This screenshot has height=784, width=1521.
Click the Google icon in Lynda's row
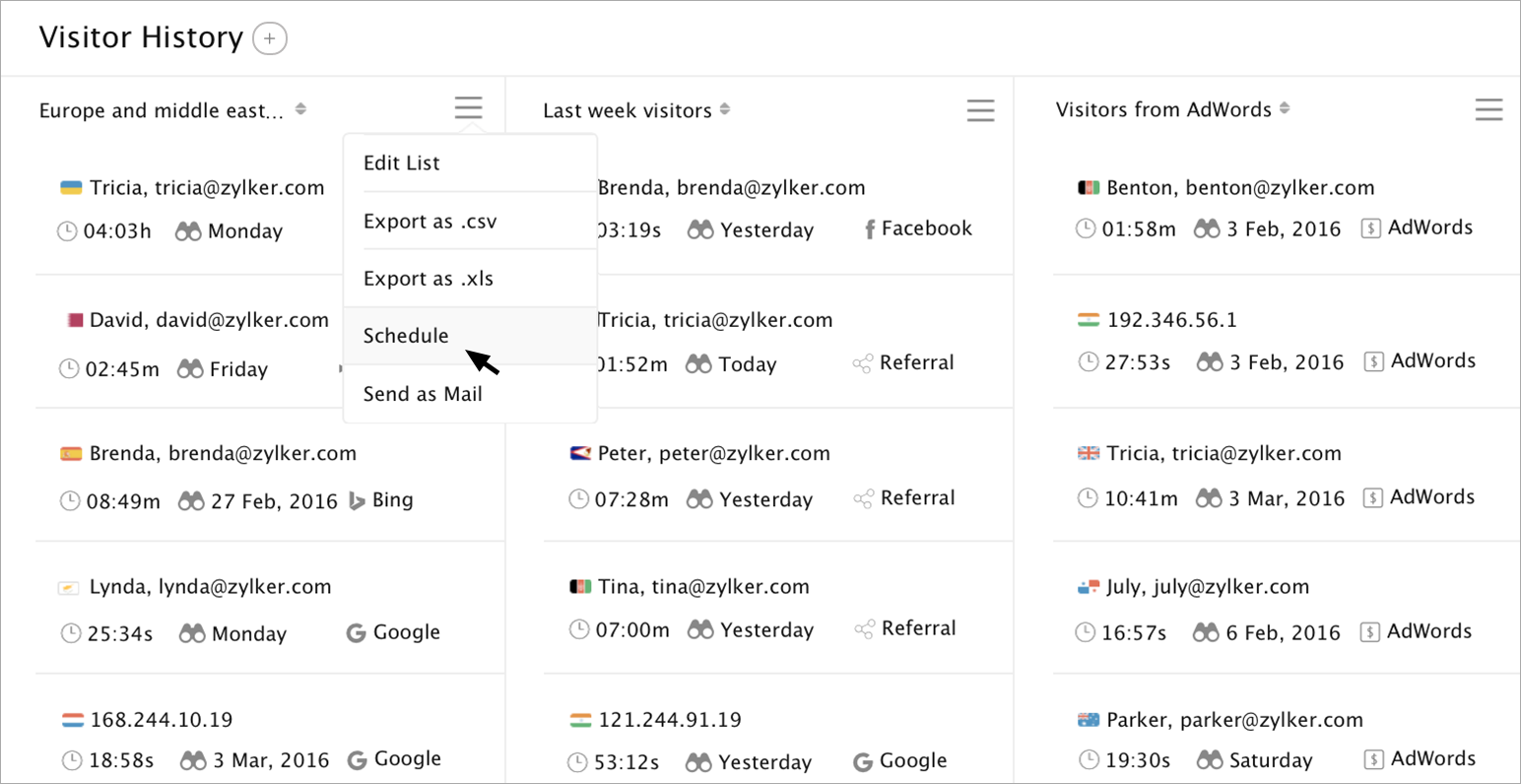pos(357,633)
